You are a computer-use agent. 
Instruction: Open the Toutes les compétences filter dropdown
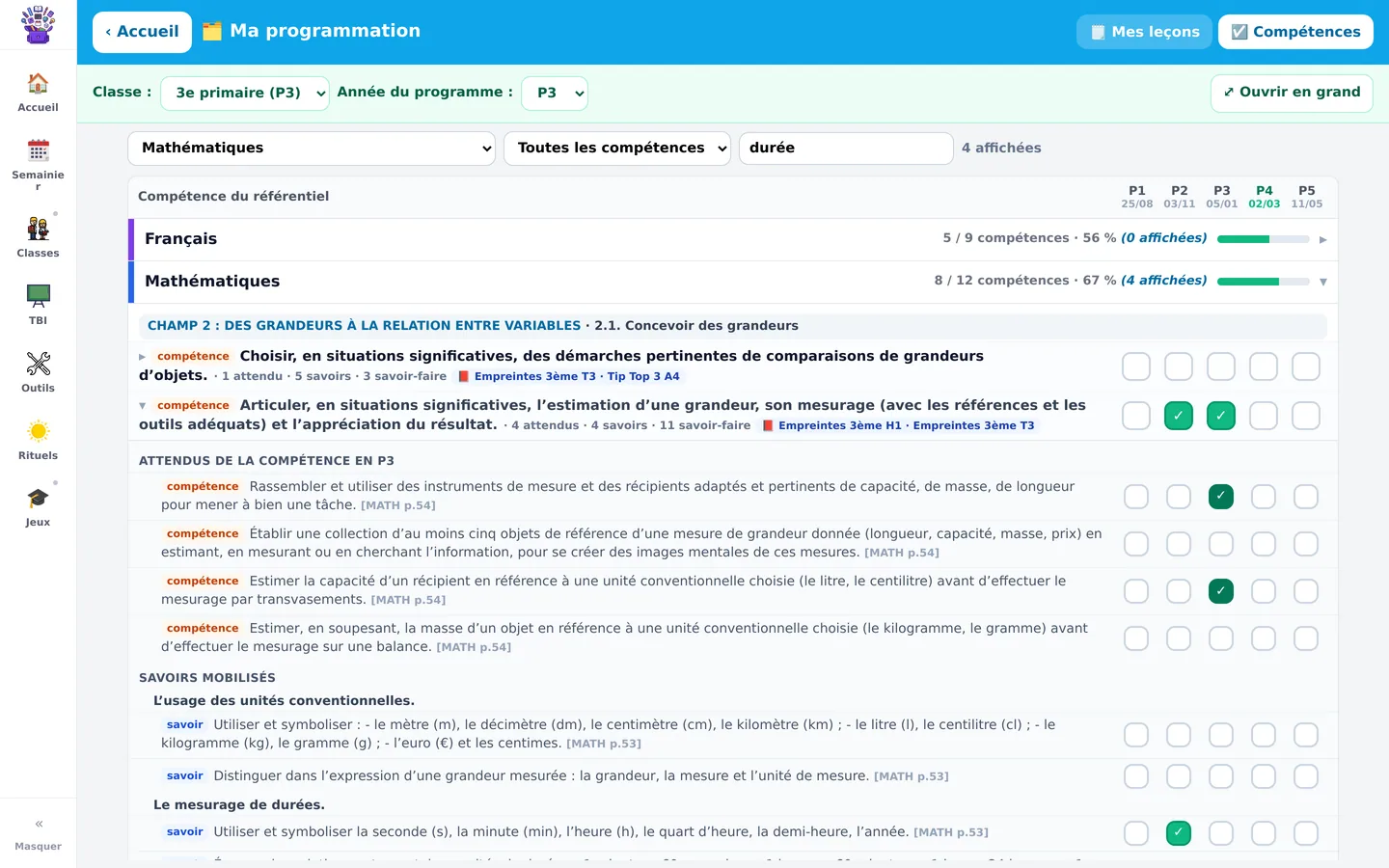pyautogui.click(x=617, y=149)
